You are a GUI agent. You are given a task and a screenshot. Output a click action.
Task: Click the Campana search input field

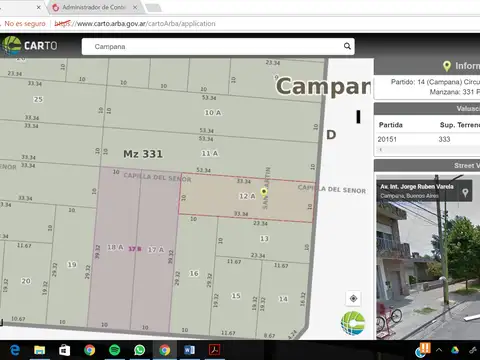tap(218, 46)
